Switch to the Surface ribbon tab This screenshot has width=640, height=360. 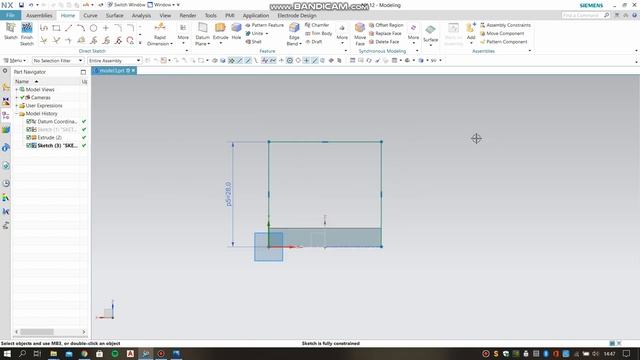click(114, 16)
